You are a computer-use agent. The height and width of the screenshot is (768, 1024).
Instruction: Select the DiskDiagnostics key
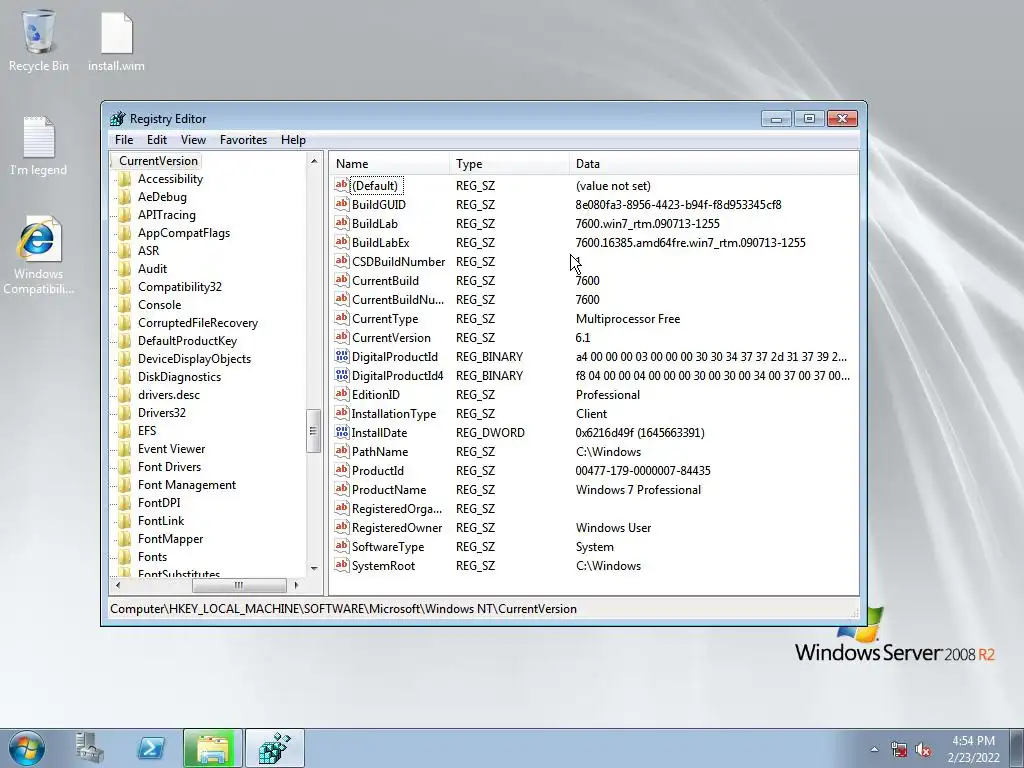[x=180, y=377]
